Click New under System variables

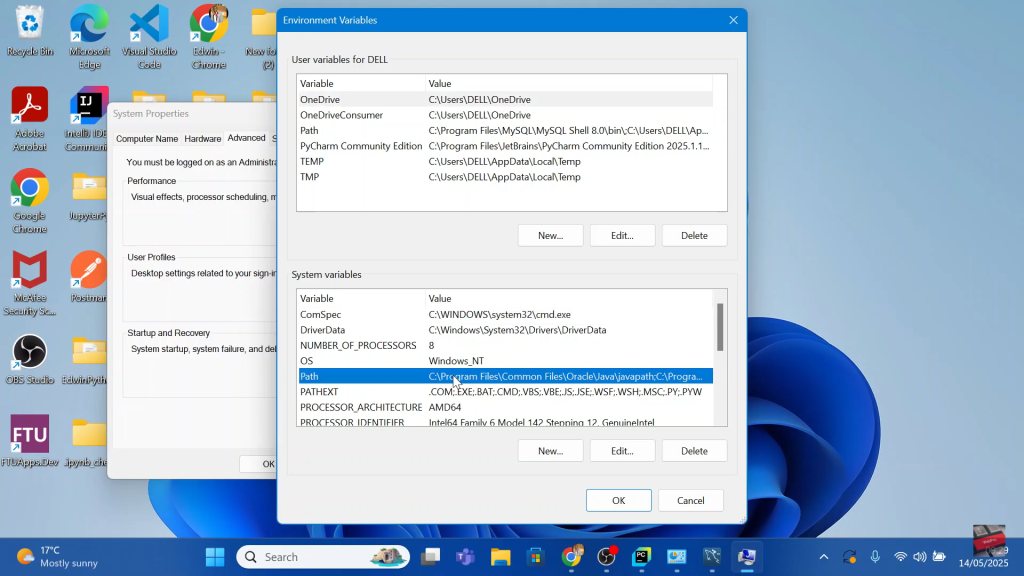551,451
